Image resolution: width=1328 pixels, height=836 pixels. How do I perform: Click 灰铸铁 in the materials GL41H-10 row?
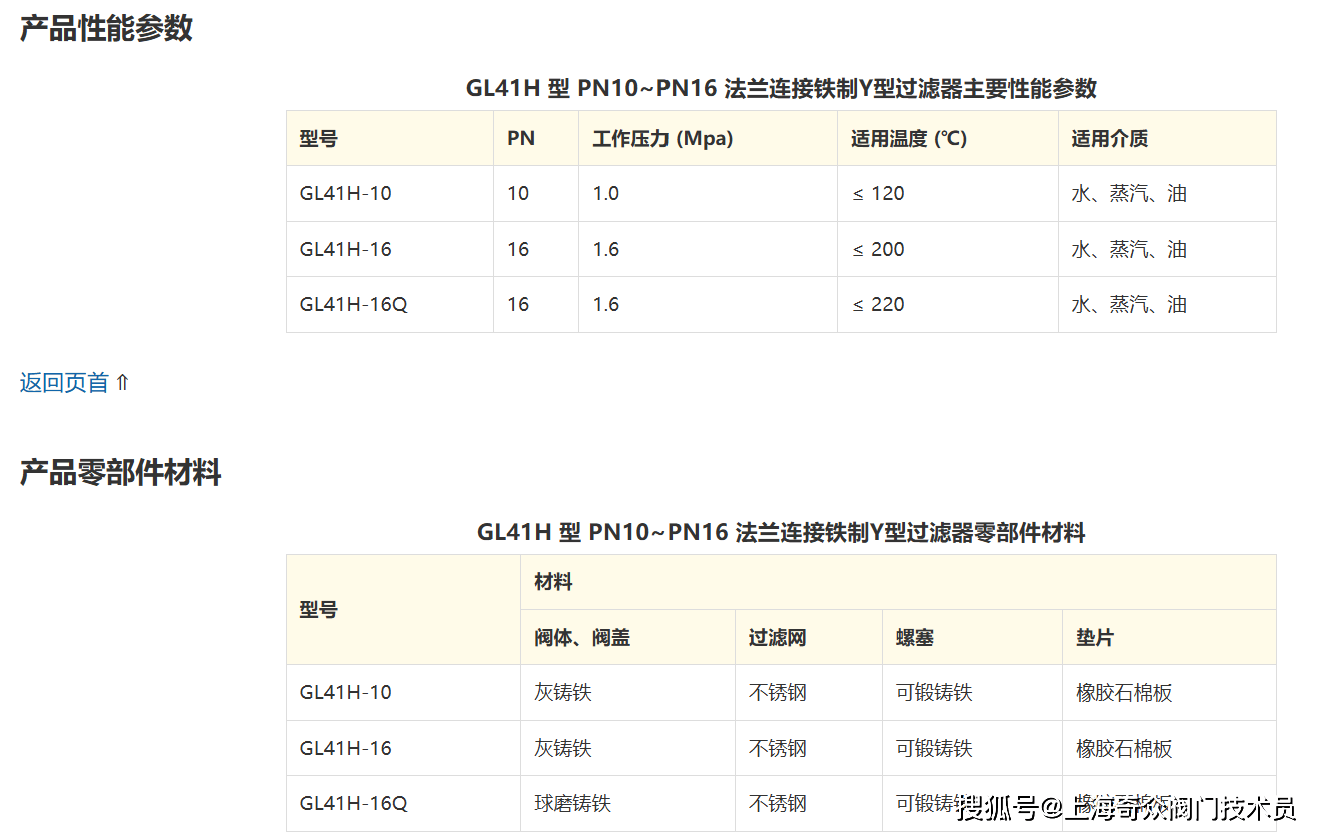(563, 692)
